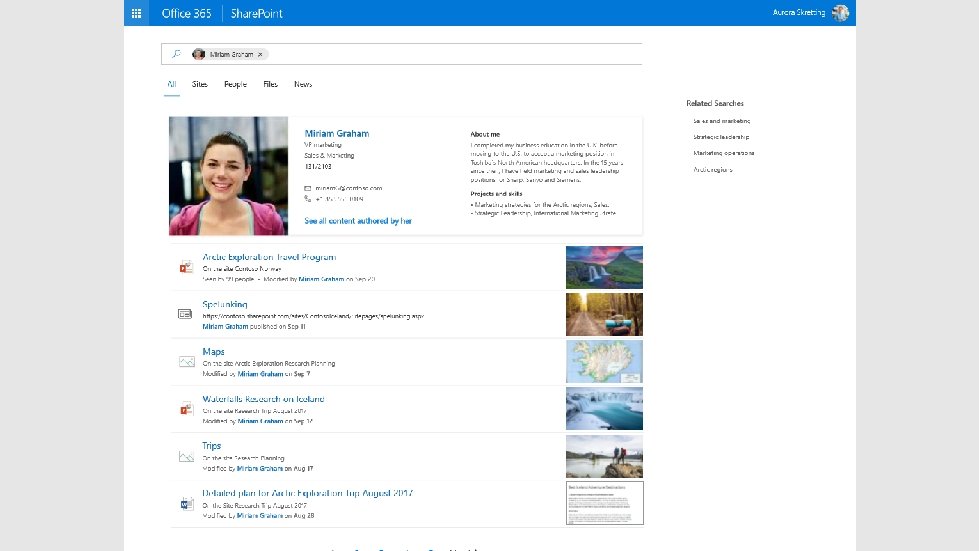Open the forest path thumbnail for Spelunking

pos(604,315)
